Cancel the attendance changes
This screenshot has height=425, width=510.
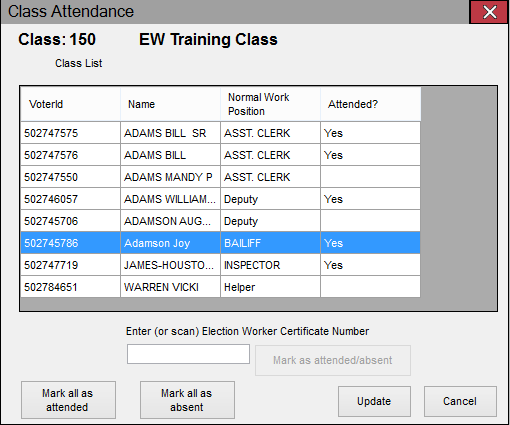[460, 401]
